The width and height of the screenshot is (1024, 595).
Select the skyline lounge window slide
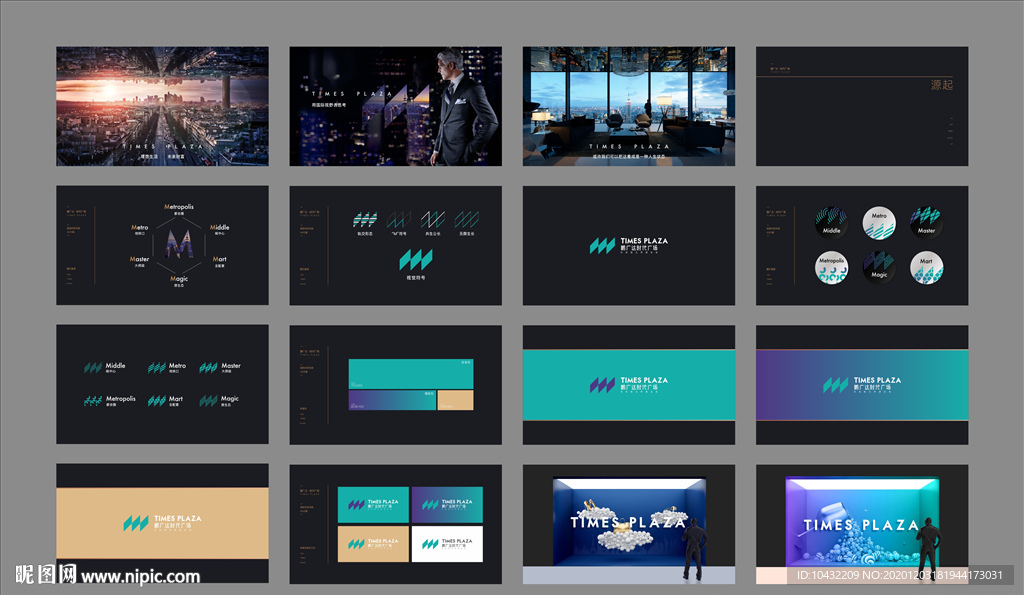(x=628, y=106)
